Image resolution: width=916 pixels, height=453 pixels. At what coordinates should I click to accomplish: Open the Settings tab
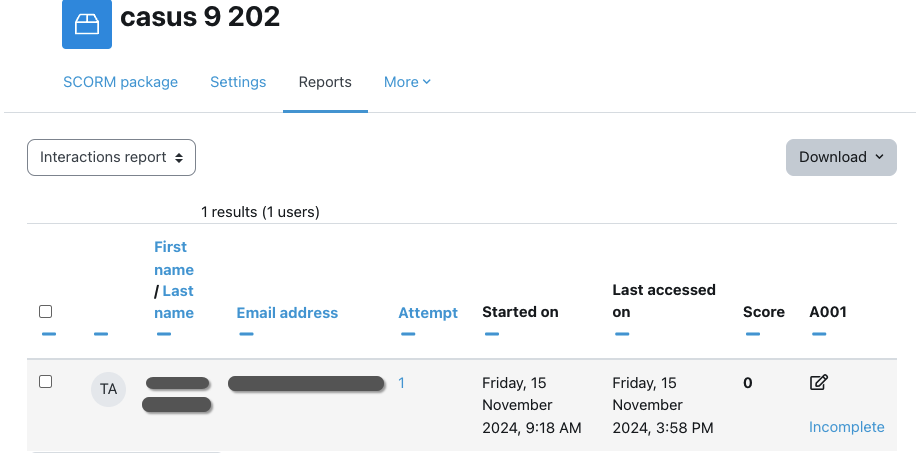tap(238, 82)
